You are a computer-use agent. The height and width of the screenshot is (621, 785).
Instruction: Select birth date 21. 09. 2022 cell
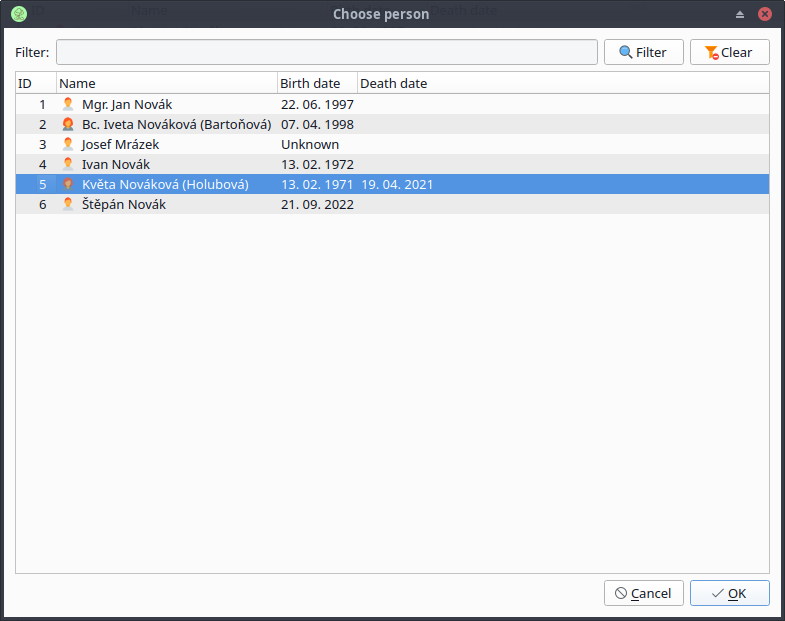click(x=317, y=204)
